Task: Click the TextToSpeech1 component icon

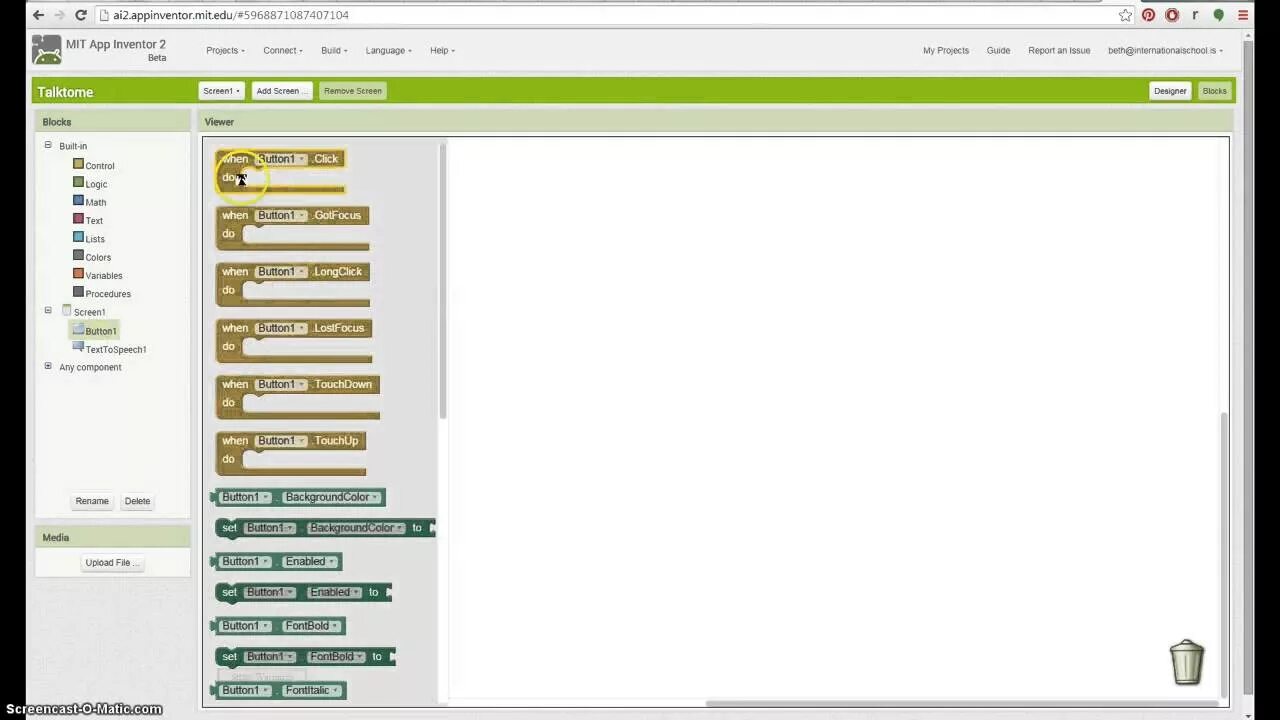Action: (78, 347)
